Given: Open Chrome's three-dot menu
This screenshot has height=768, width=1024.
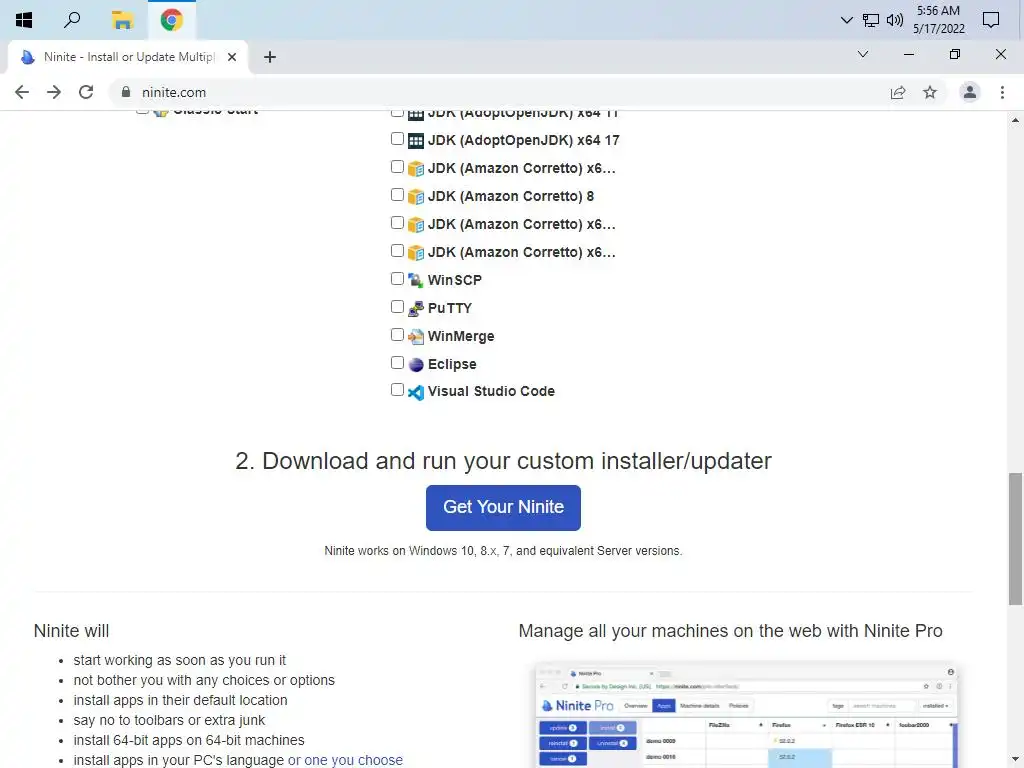Looking at the screenshot, I should tap(1002, 92).
